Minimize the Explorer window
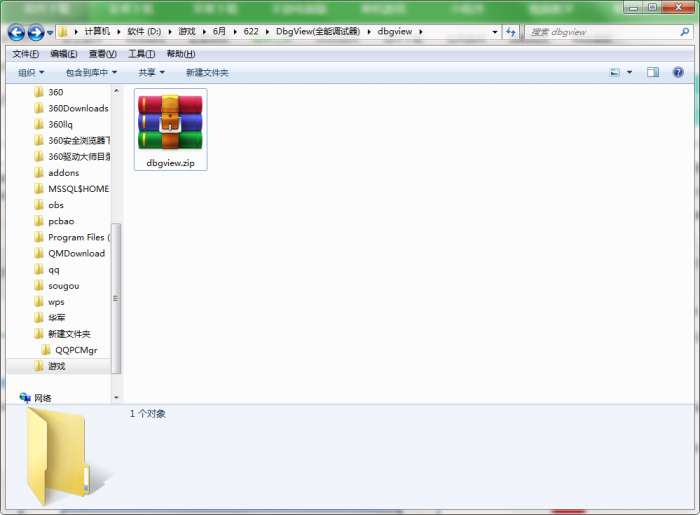 (x=633, y=7)
